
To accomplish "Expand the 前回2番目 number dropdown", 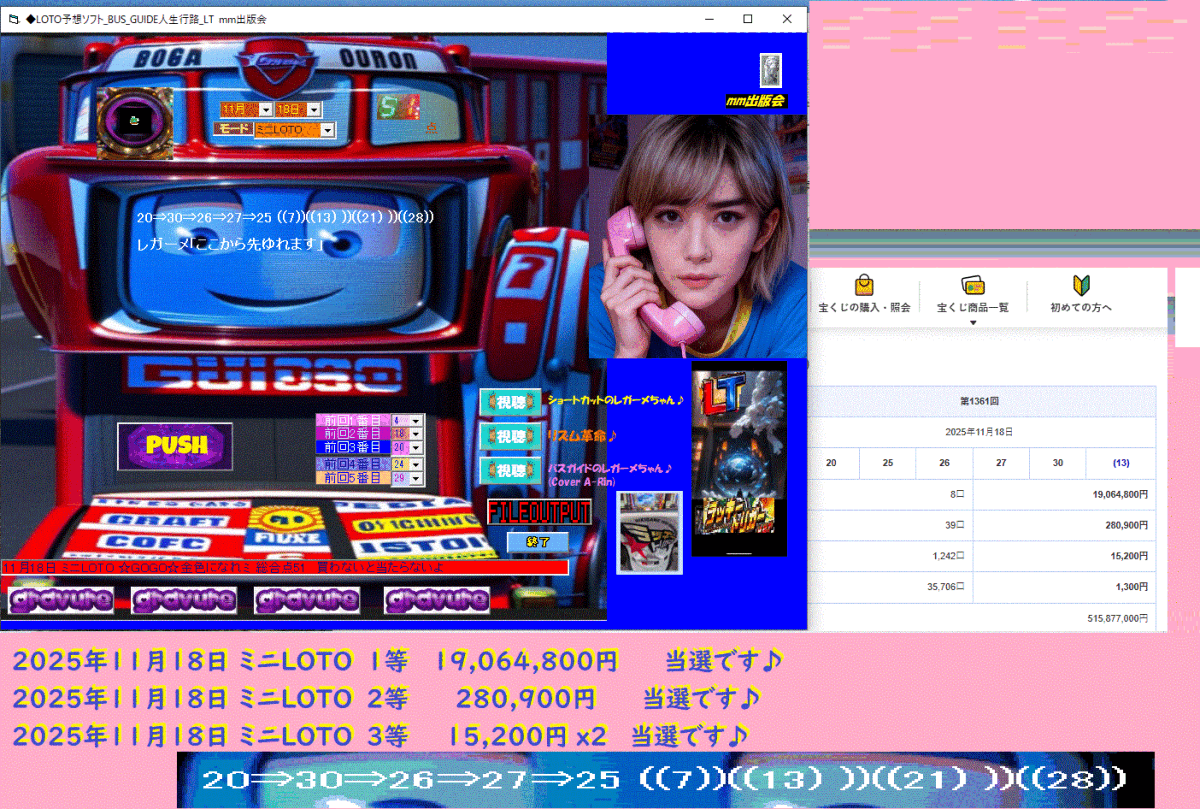I will point(417,434).
